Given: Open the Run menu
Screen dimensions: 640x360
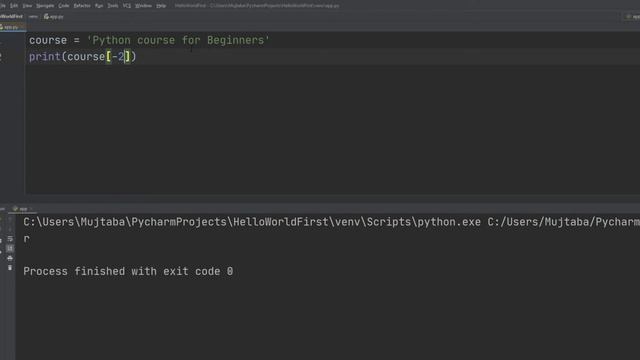Looking at the screenshot, I should (x=99, y=6).
